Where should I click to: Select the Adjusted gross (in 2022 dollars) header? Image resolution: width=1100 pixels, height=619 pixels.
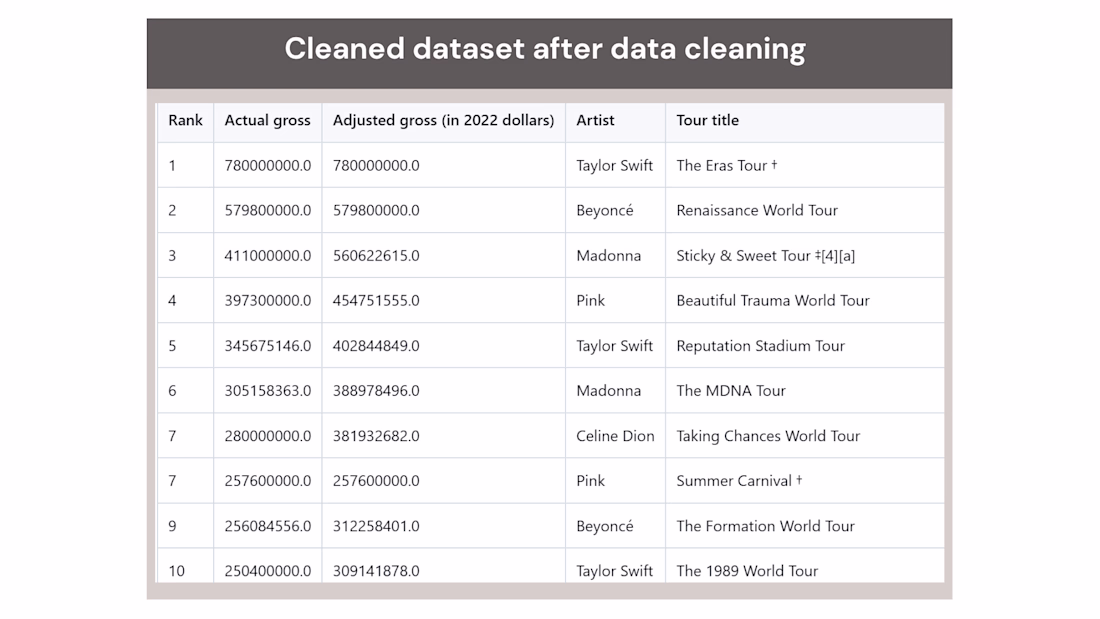coord(443,121)
